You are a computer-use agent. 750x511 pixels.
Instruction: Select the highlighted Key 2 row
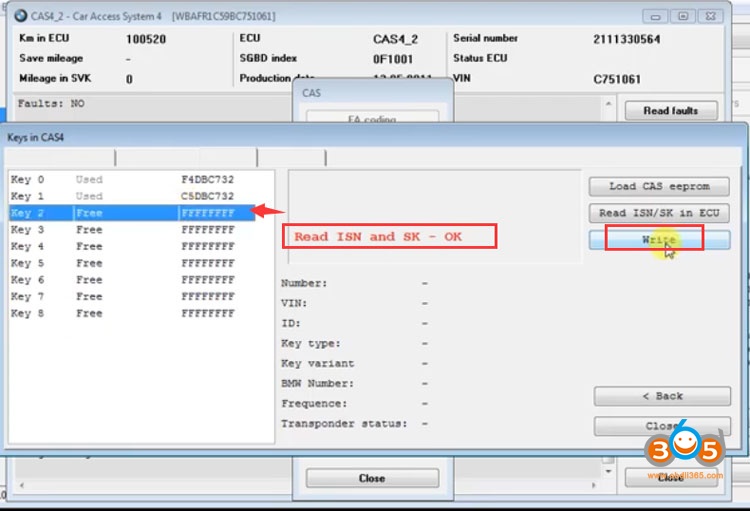click(132, 213)
